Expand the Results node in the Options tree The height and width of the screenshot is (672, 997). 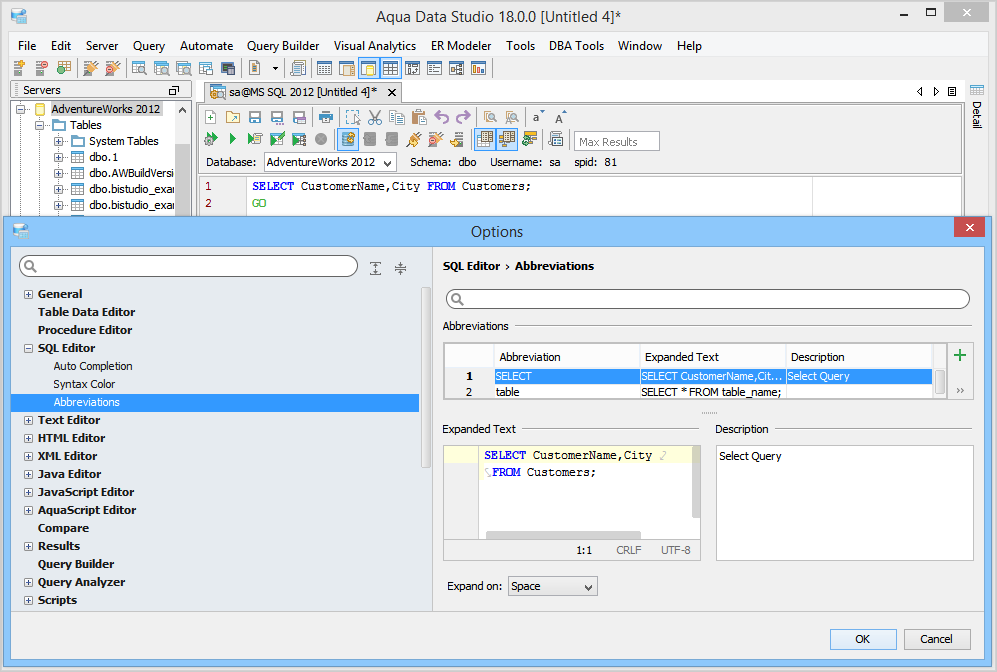[x=28, y=546]
